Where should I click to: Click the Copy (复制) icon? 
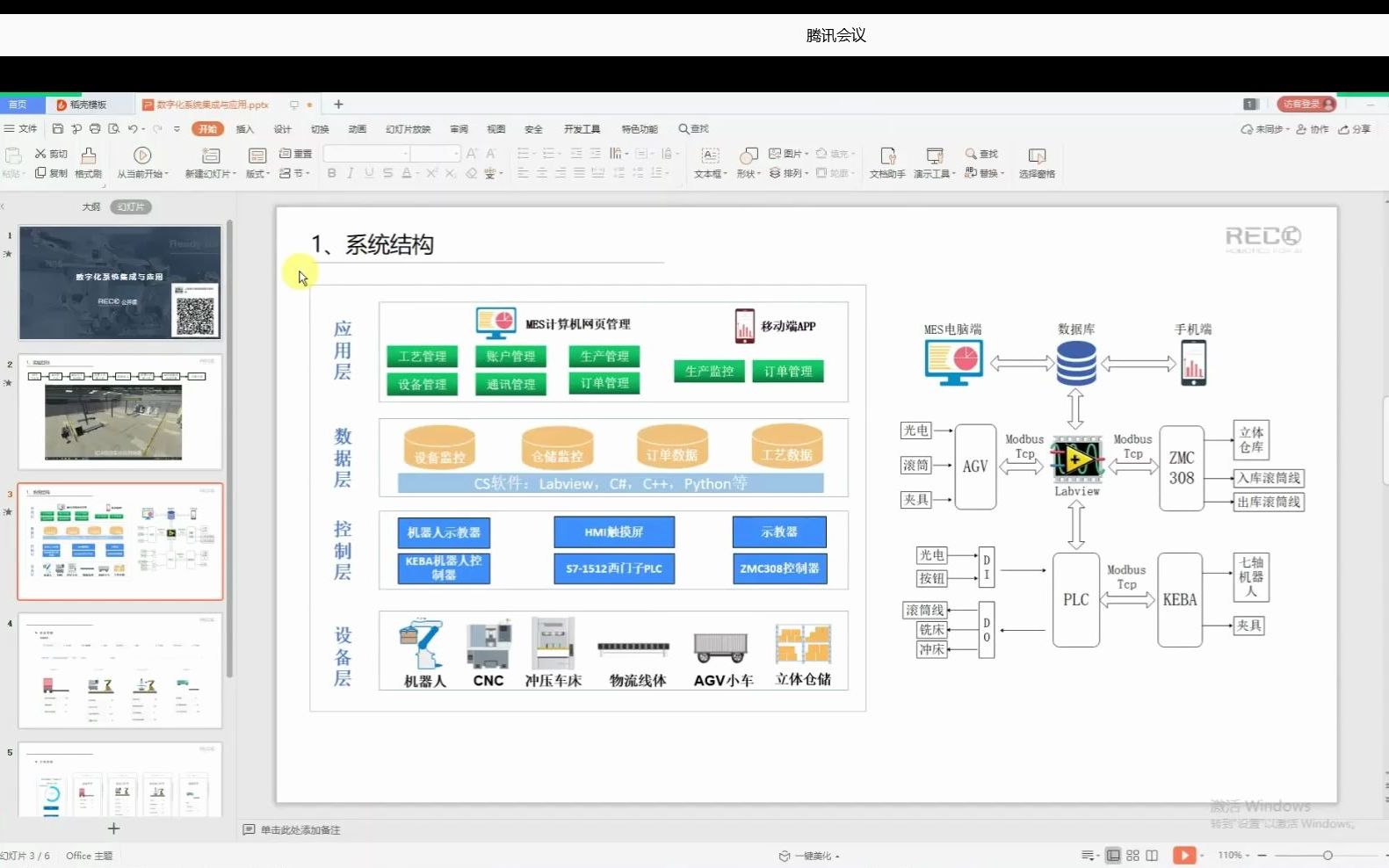40,173
